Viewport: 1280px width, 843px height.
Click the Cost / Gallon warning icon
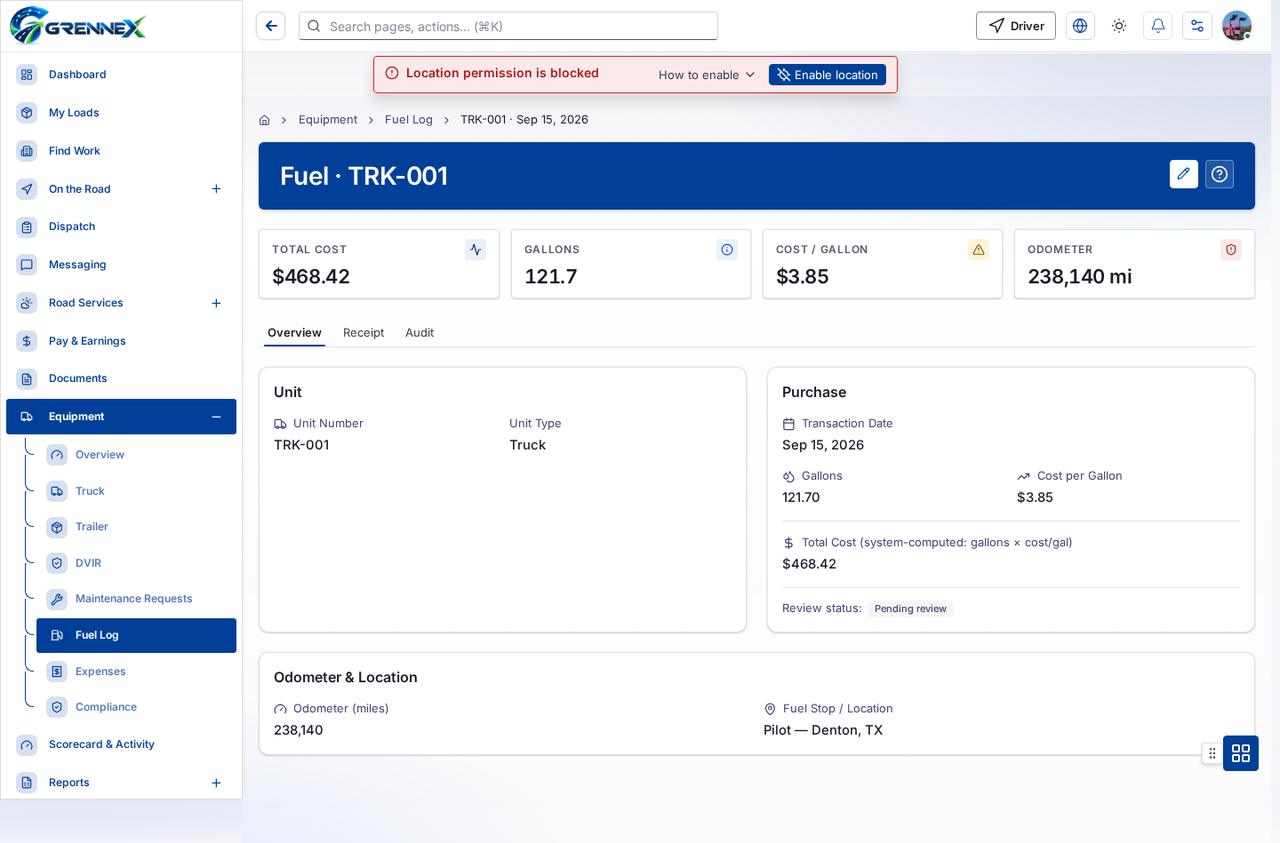[979, 250]
